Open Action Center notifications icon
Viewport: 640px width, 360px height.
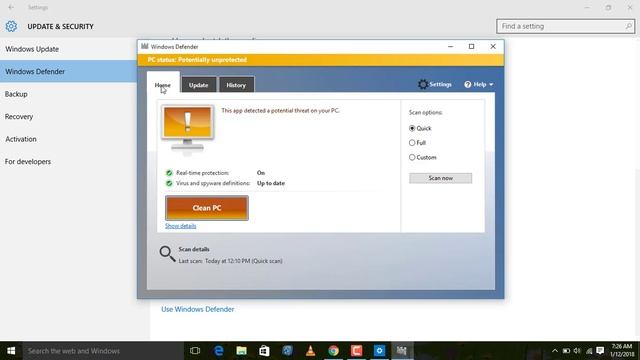click(600, 351)
